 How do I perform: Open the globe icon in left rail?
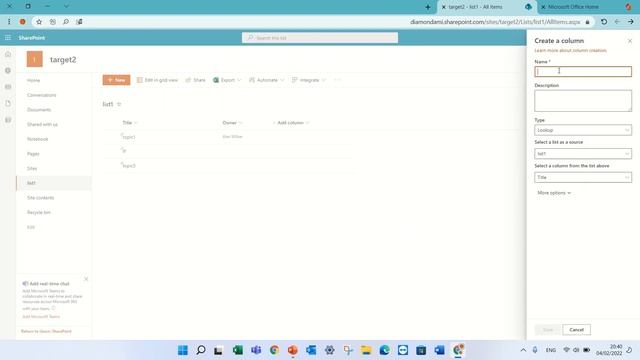[8, 71]
